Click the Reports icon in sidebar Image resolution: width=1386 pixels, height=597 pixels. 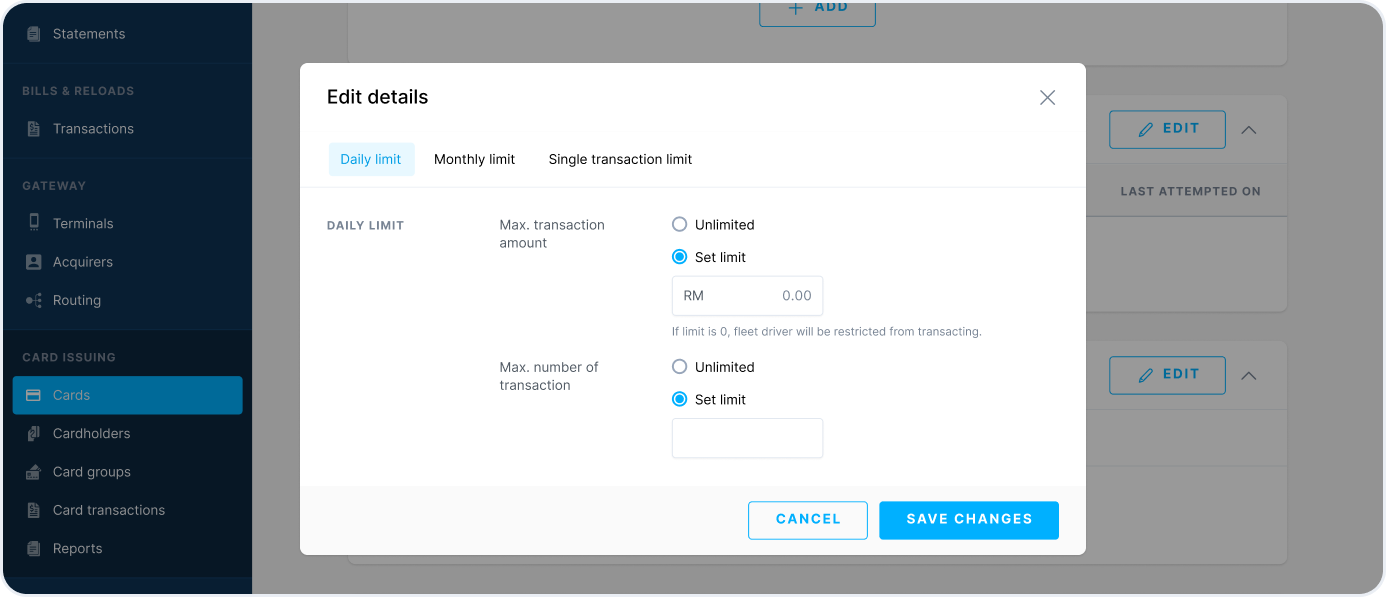click(x=34, y=549)
